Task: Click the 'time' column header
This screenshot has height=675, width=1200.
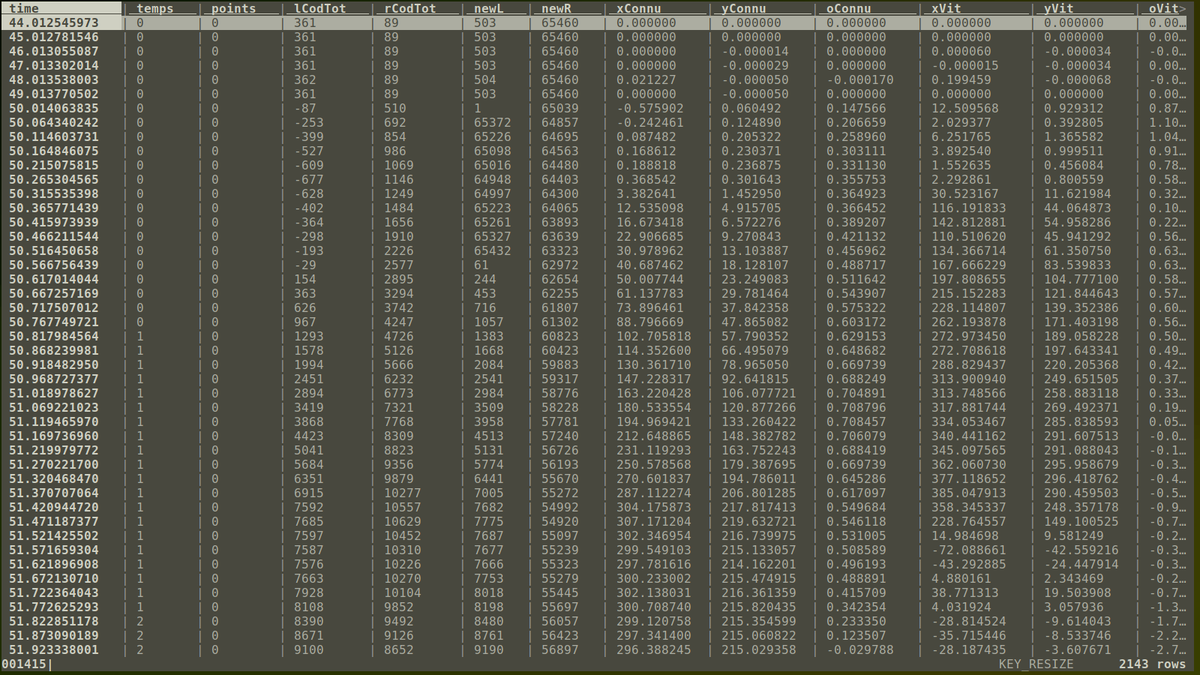Action: [23, 8]
